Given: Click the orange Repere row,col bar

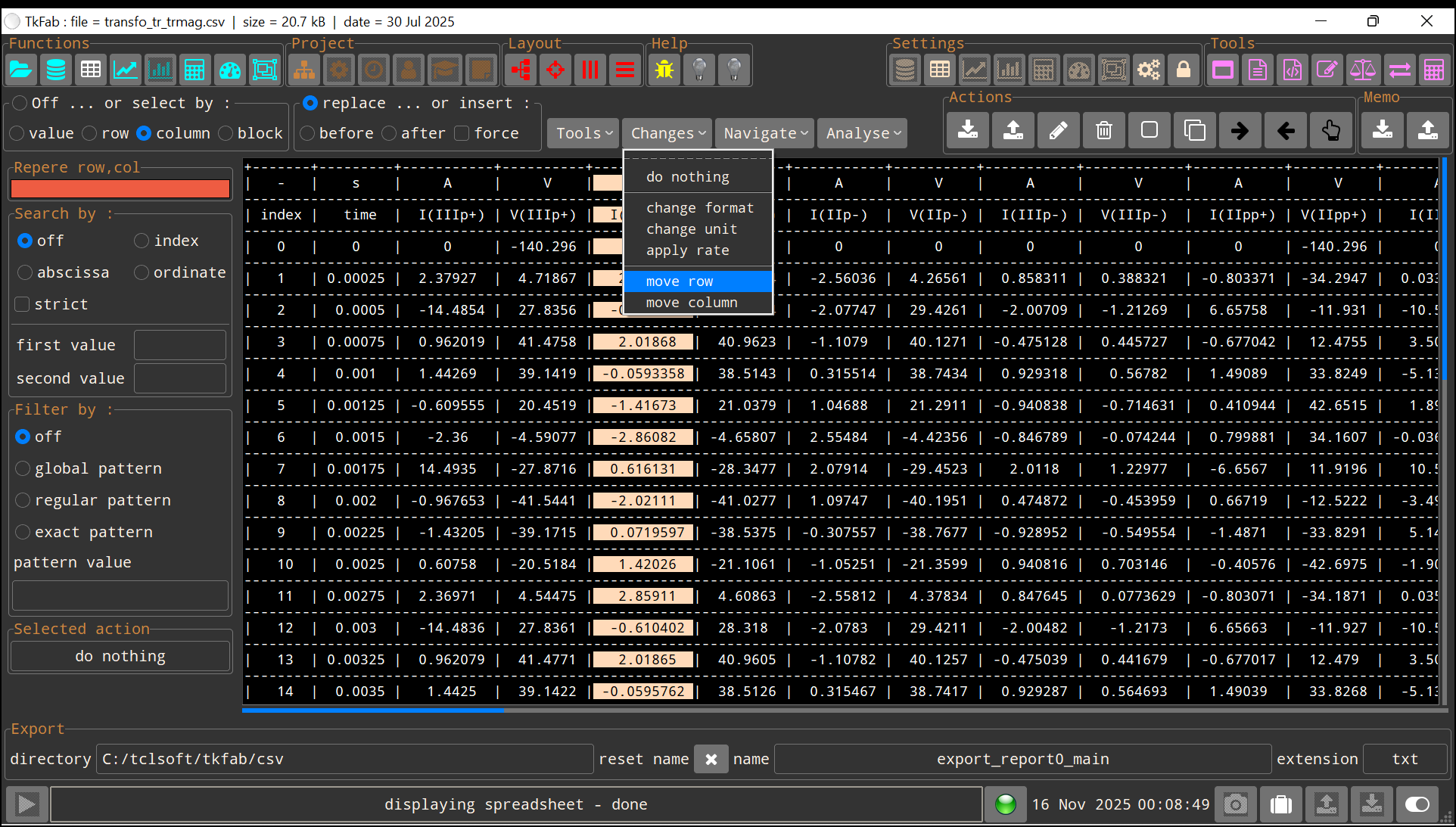Looking at the screenshot, I should [x=120, y=189].
